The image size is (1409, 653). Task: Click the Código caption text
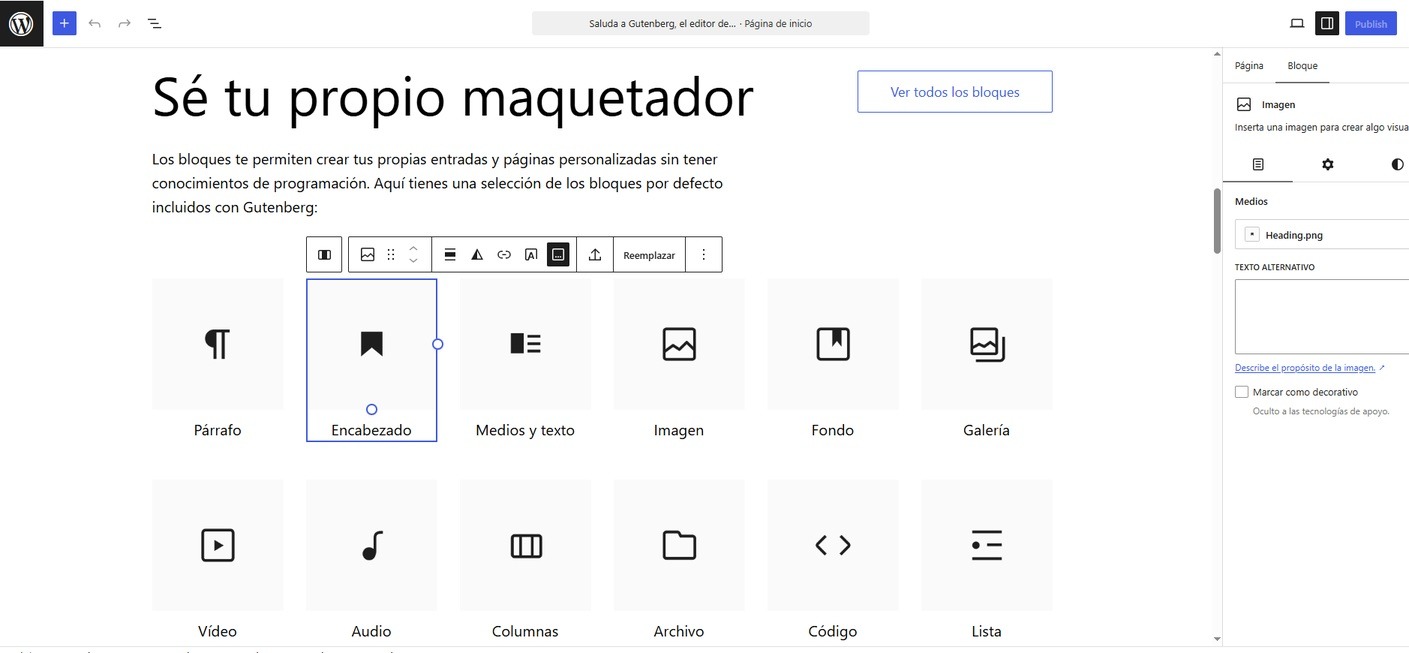(833, 631)
